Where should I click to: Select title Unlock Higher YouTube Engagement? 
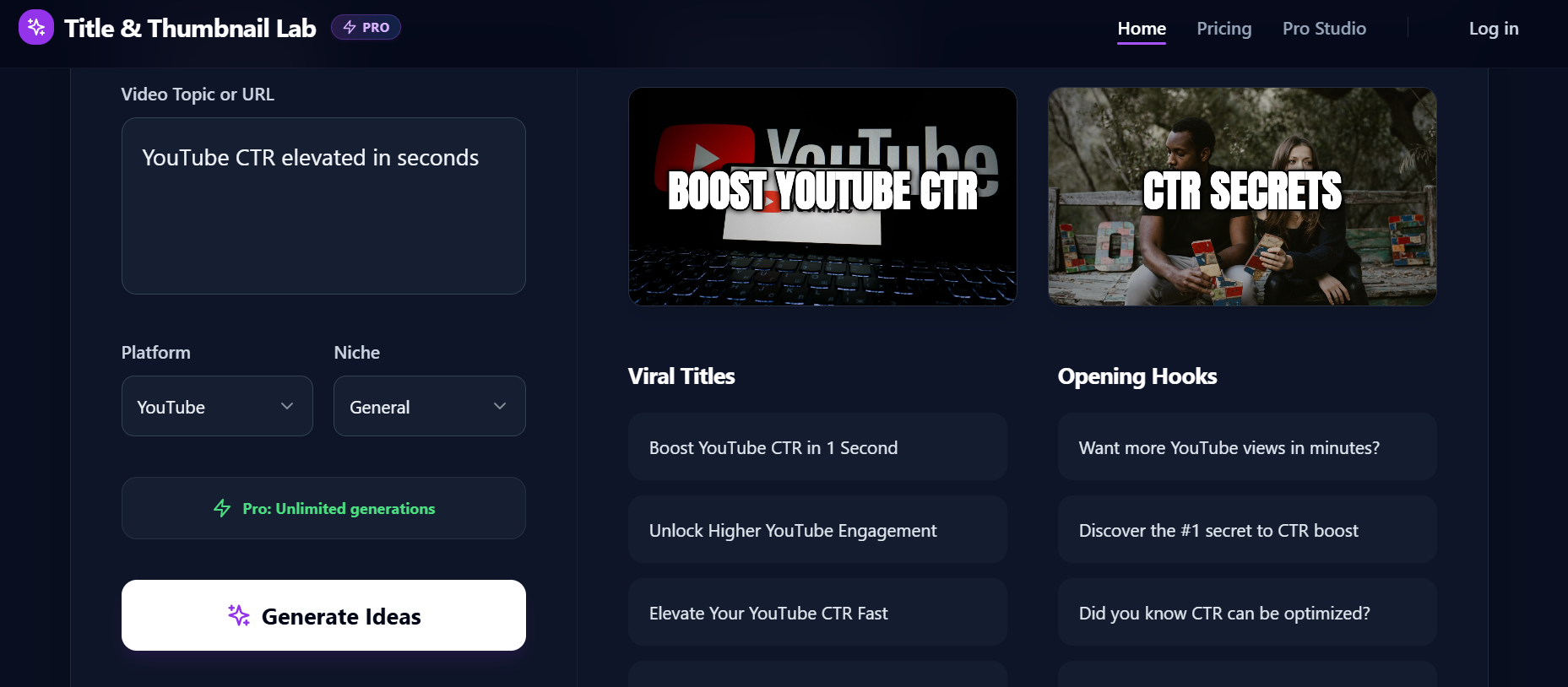pyautogui.click(x=817, y=530)
